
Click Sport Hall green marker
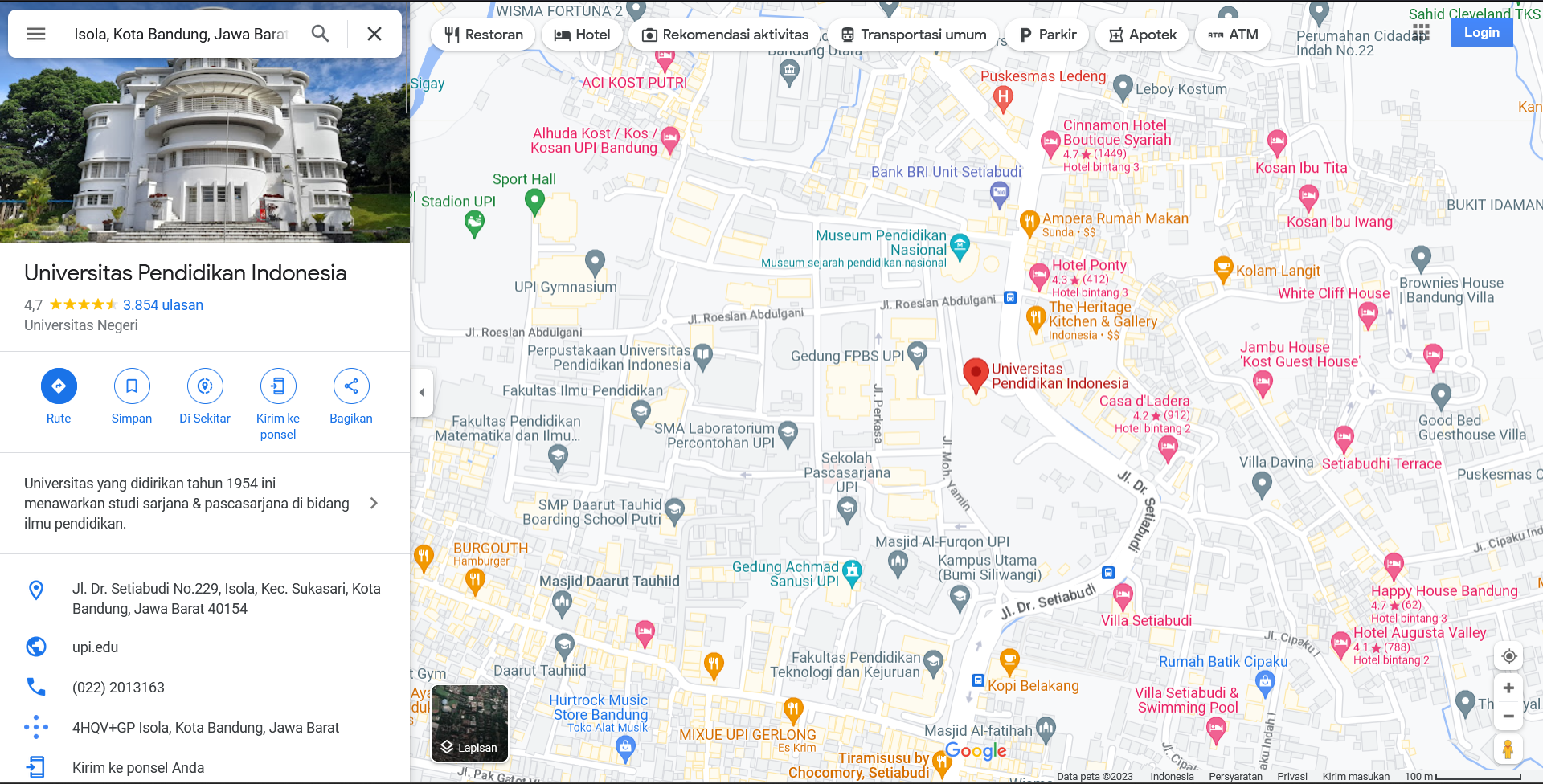(534, 202)
